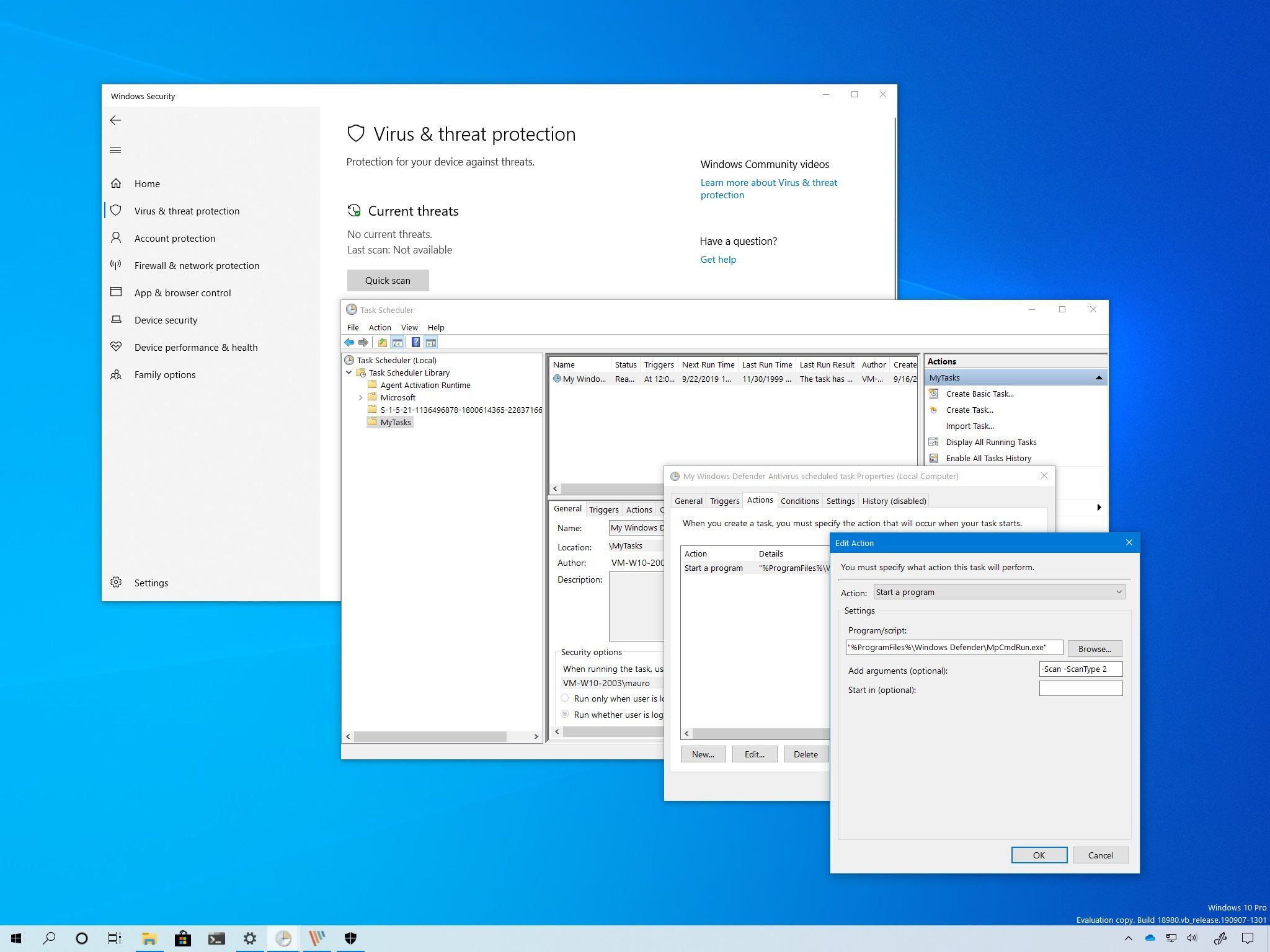The image size is (1270, 952).
Task: Open Windows Security shield icon in taskbar
Action: click(x=350, y=938)
